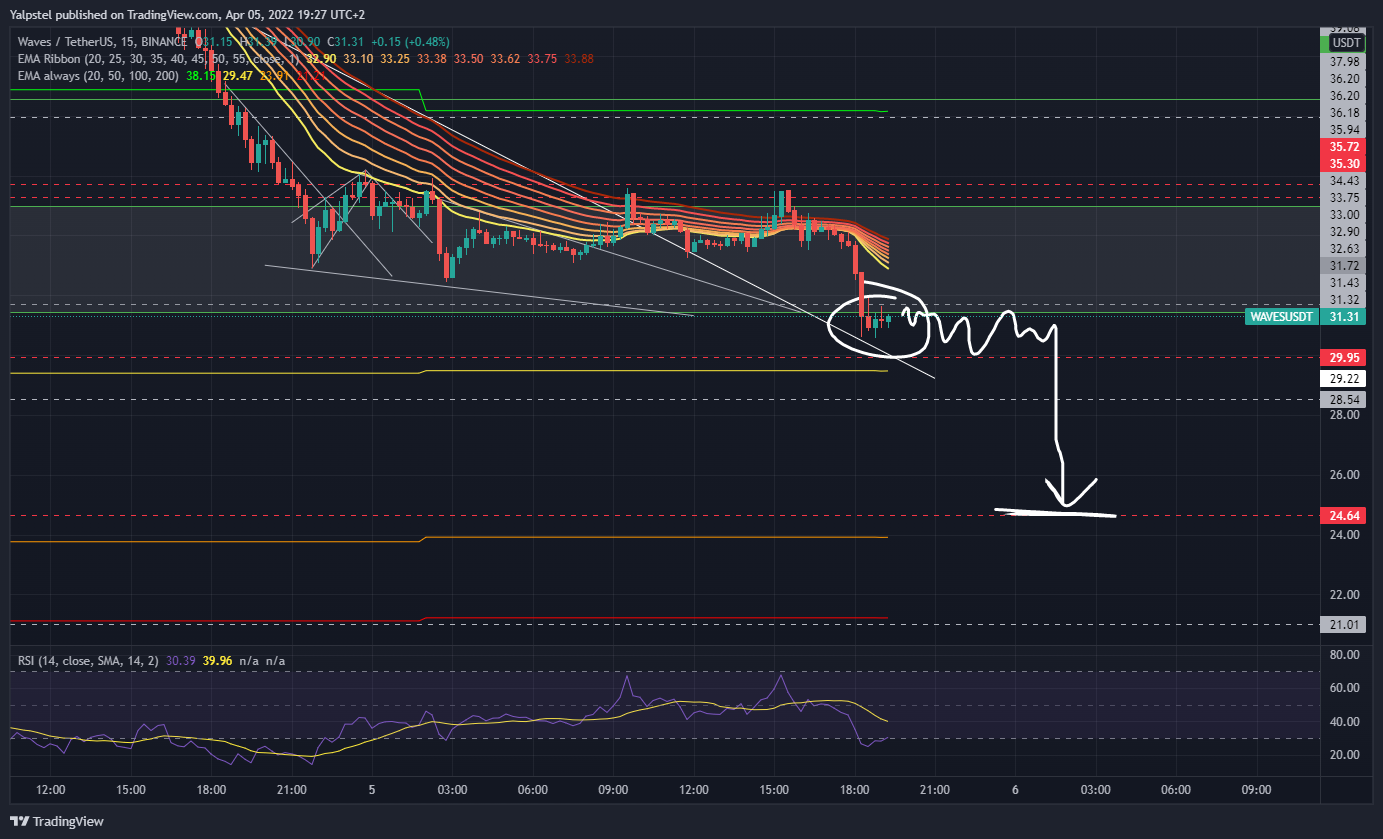Open the USDT currency selector on the price axis

pyautogui.click(x=1348, y=43)
